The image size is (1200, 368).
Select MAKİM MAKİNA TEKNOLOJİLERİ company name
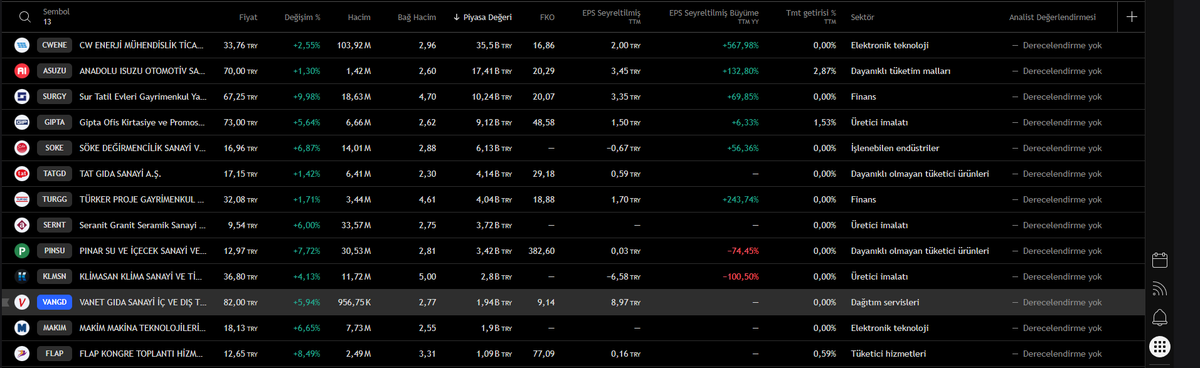pyautogui.click(x=142, y=327)
